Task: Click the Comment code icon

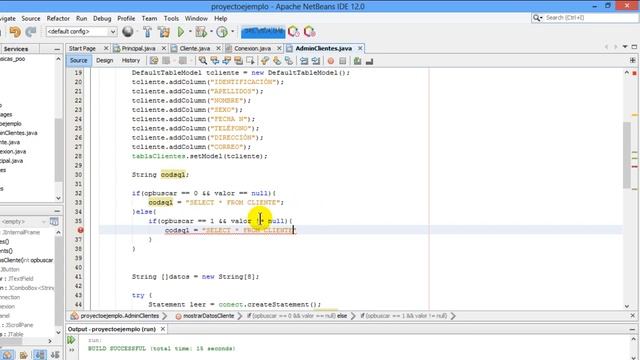Action: coord(358,61)
